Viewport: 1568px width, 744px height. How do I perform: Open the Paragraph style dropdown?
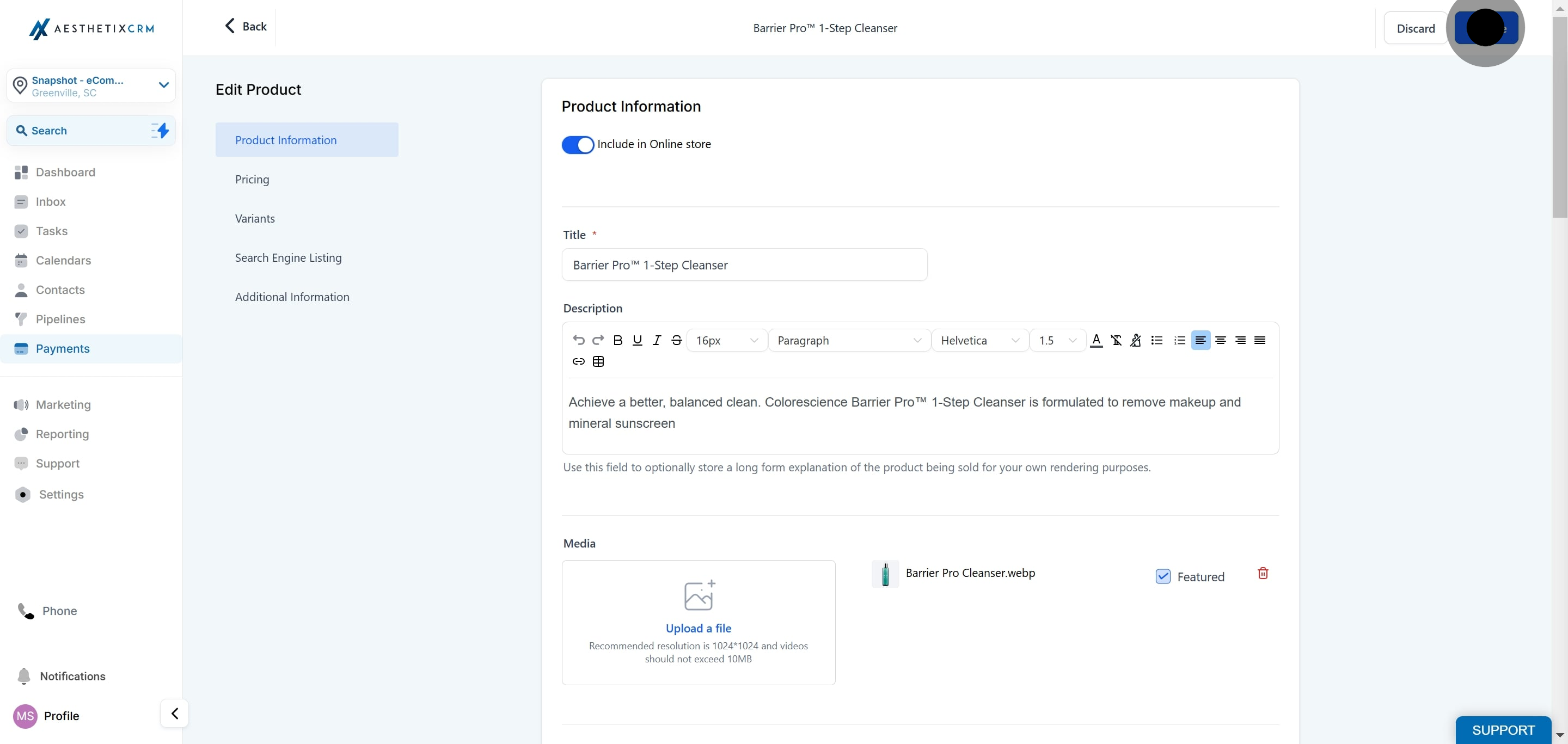pos(850,340)
